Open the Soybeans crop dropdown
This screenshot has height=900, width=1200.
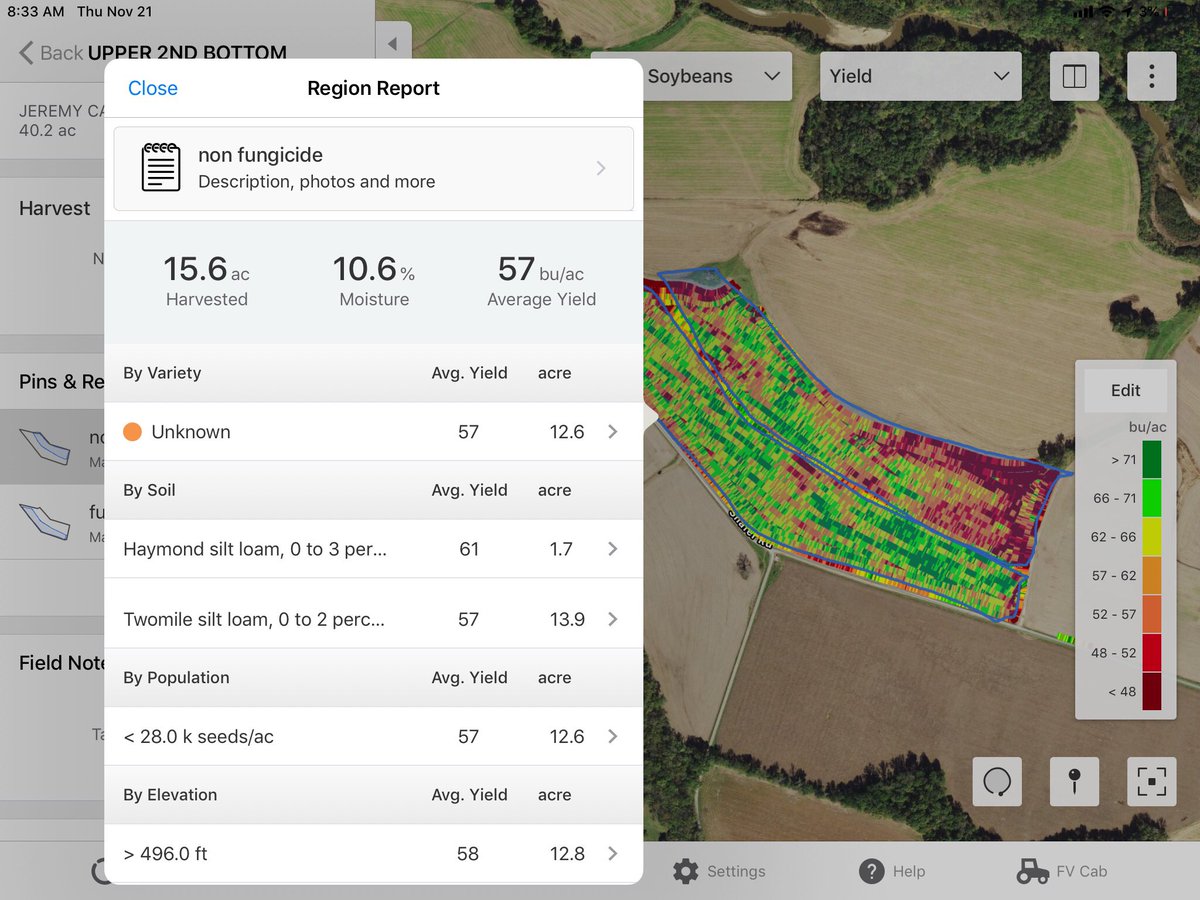coord(710,76)
